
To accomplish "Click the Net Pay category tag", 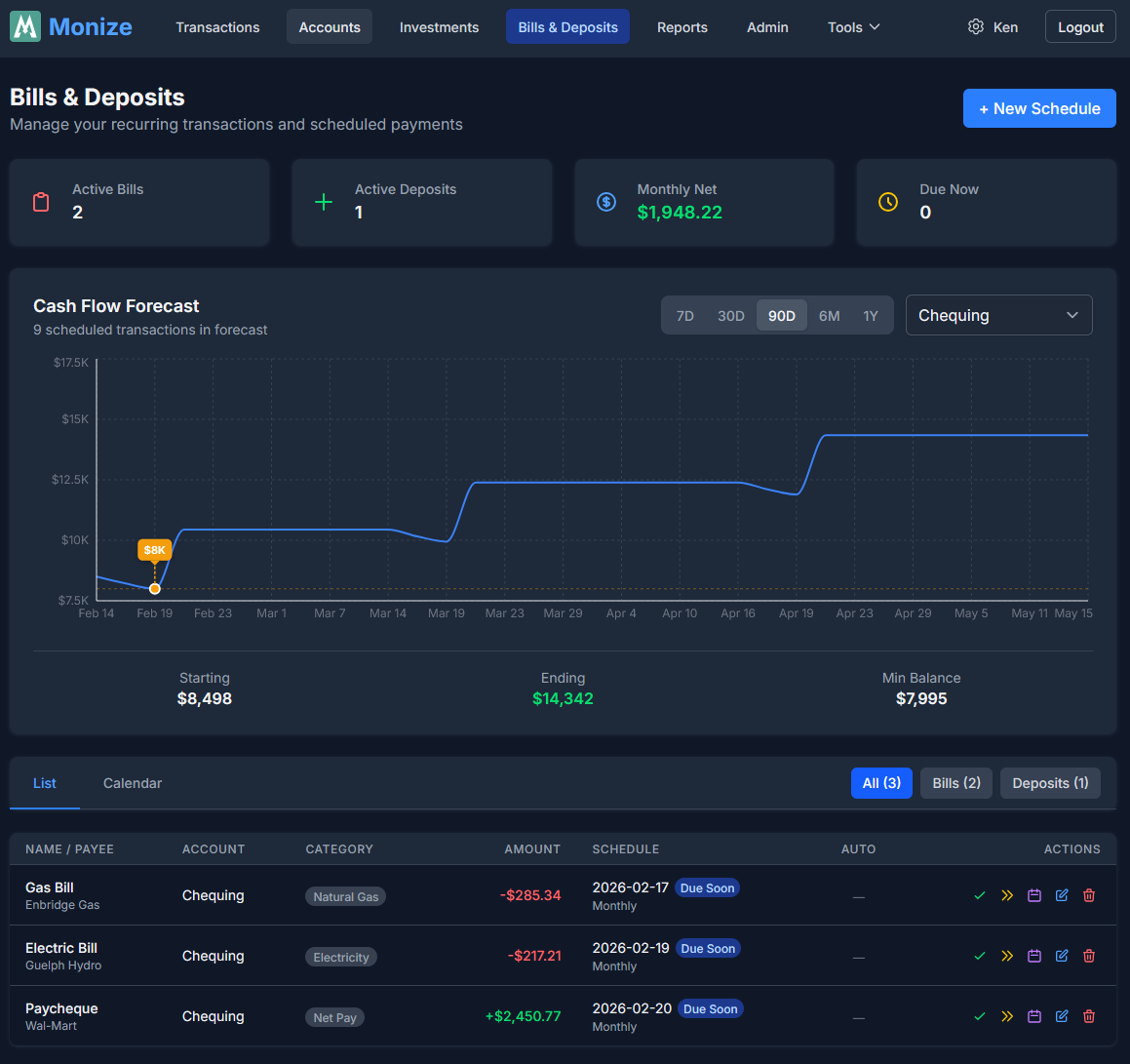I will point(334,1017).
